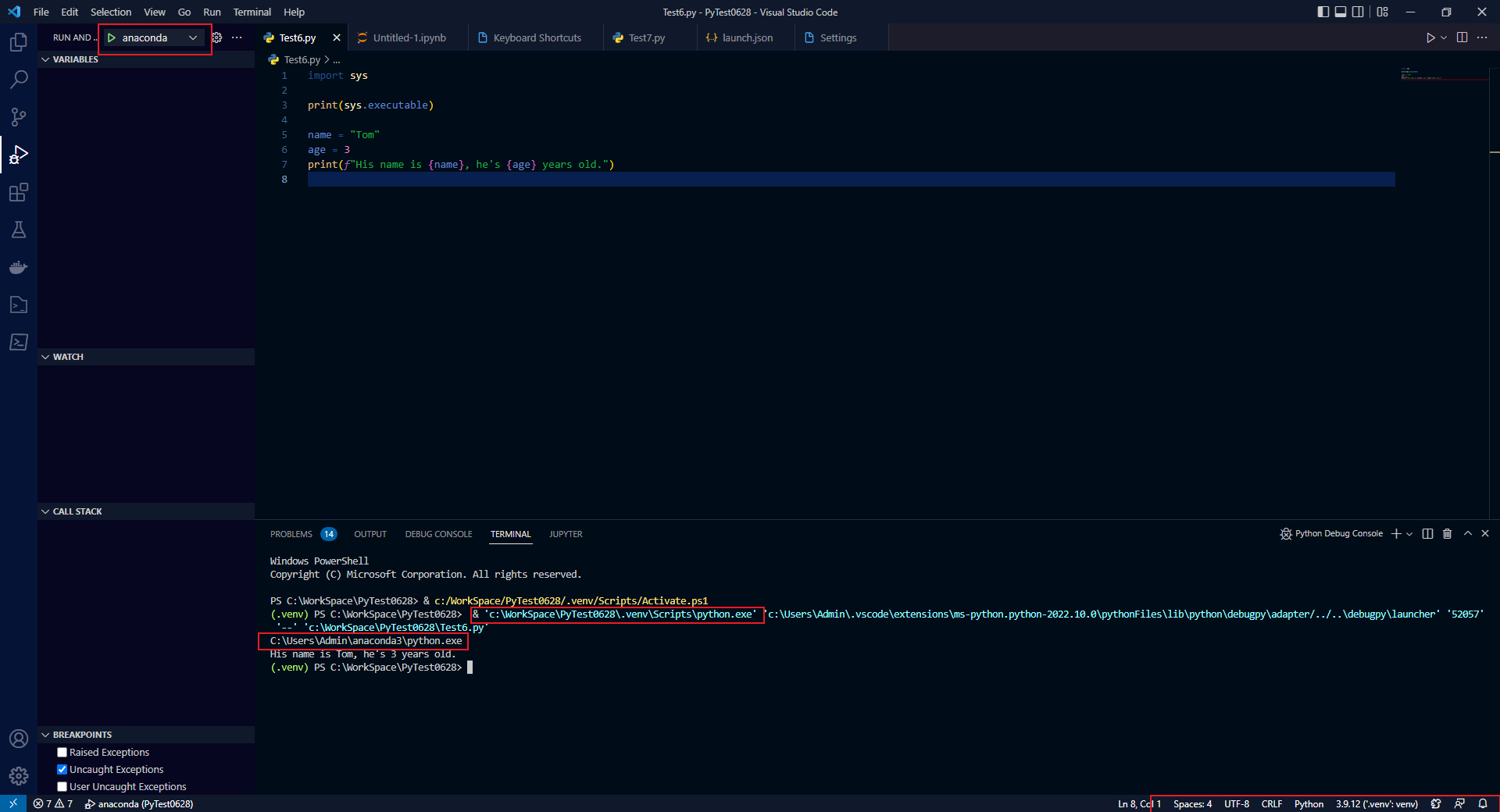Select the Python interpreter 3.9.12 venv

pos(1377,803)
